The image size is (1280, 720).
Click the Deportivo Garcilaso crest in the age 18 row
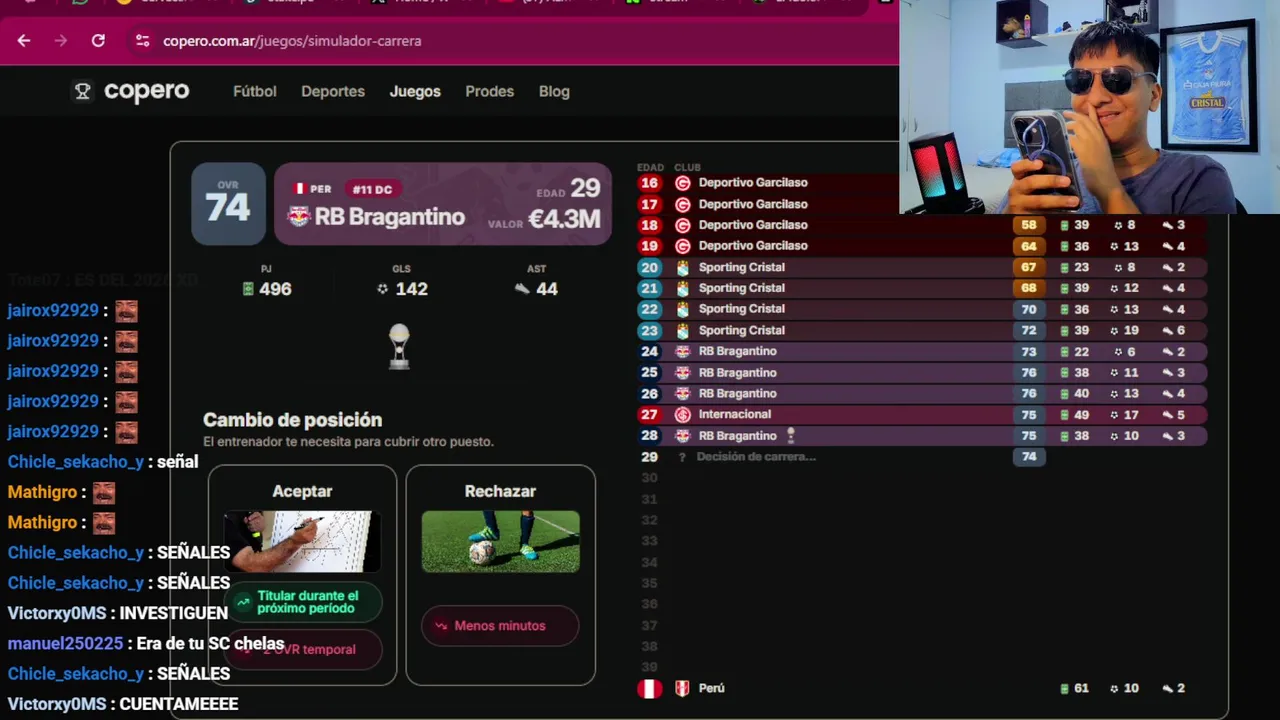(683, 225)
